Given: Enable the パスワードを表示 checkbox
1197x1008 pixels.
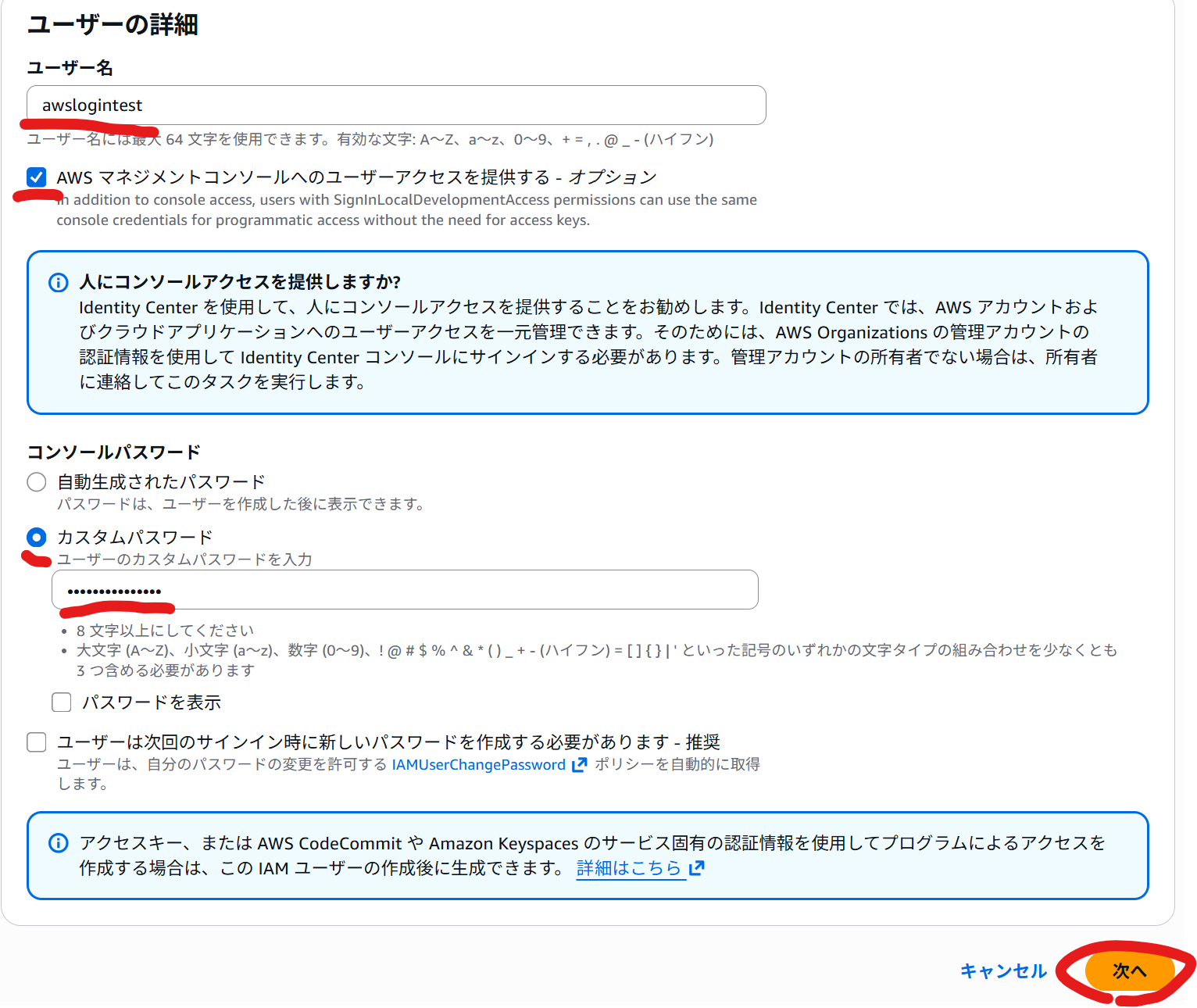Looking at the screenshot, I should point(62,702).
